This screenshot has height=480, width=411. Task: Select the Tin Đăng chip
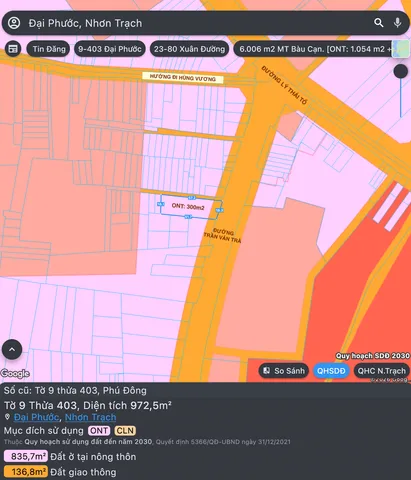pos(49,49)
